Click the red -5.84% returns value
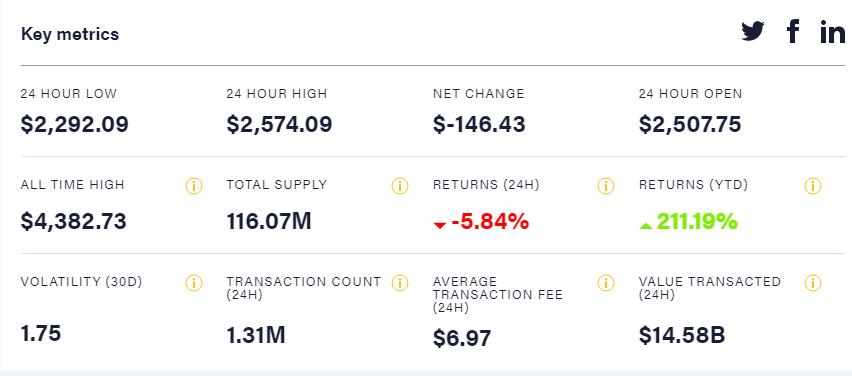This screenshot has width=852, height=376. click(481, 222)
